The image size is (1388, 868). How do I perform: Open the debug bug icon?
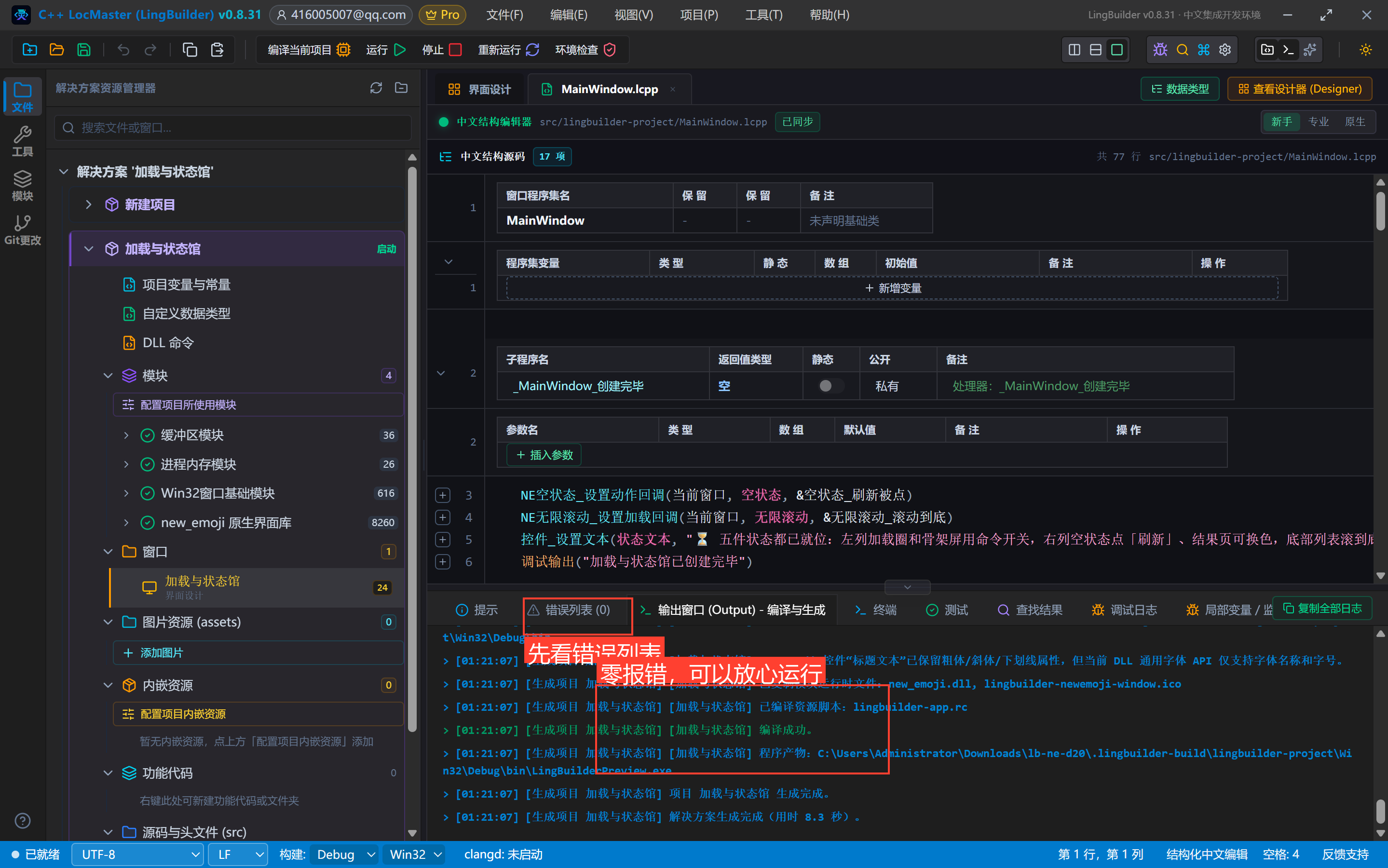[x=1160, y=50]
